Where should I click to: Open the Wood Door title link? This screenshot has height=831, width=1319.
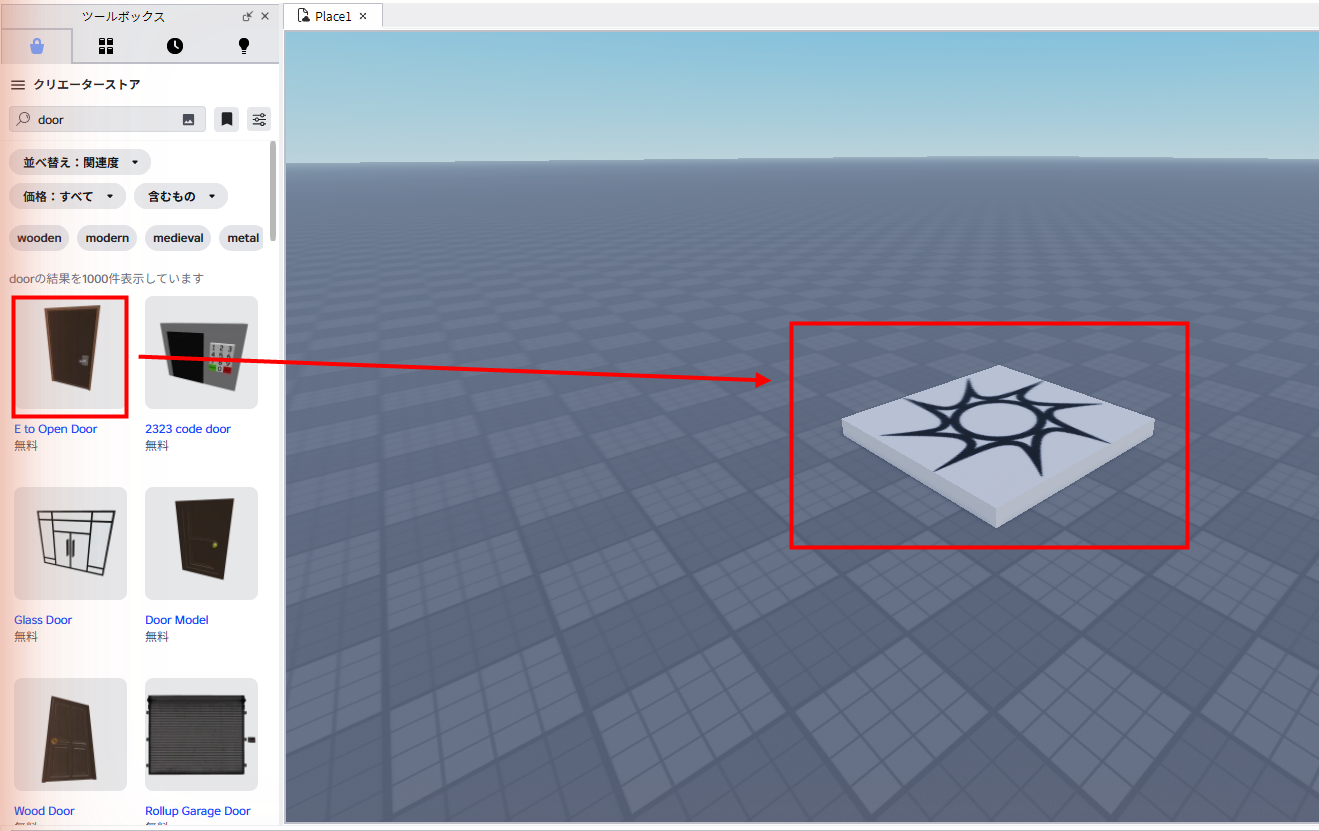(44, 811)
